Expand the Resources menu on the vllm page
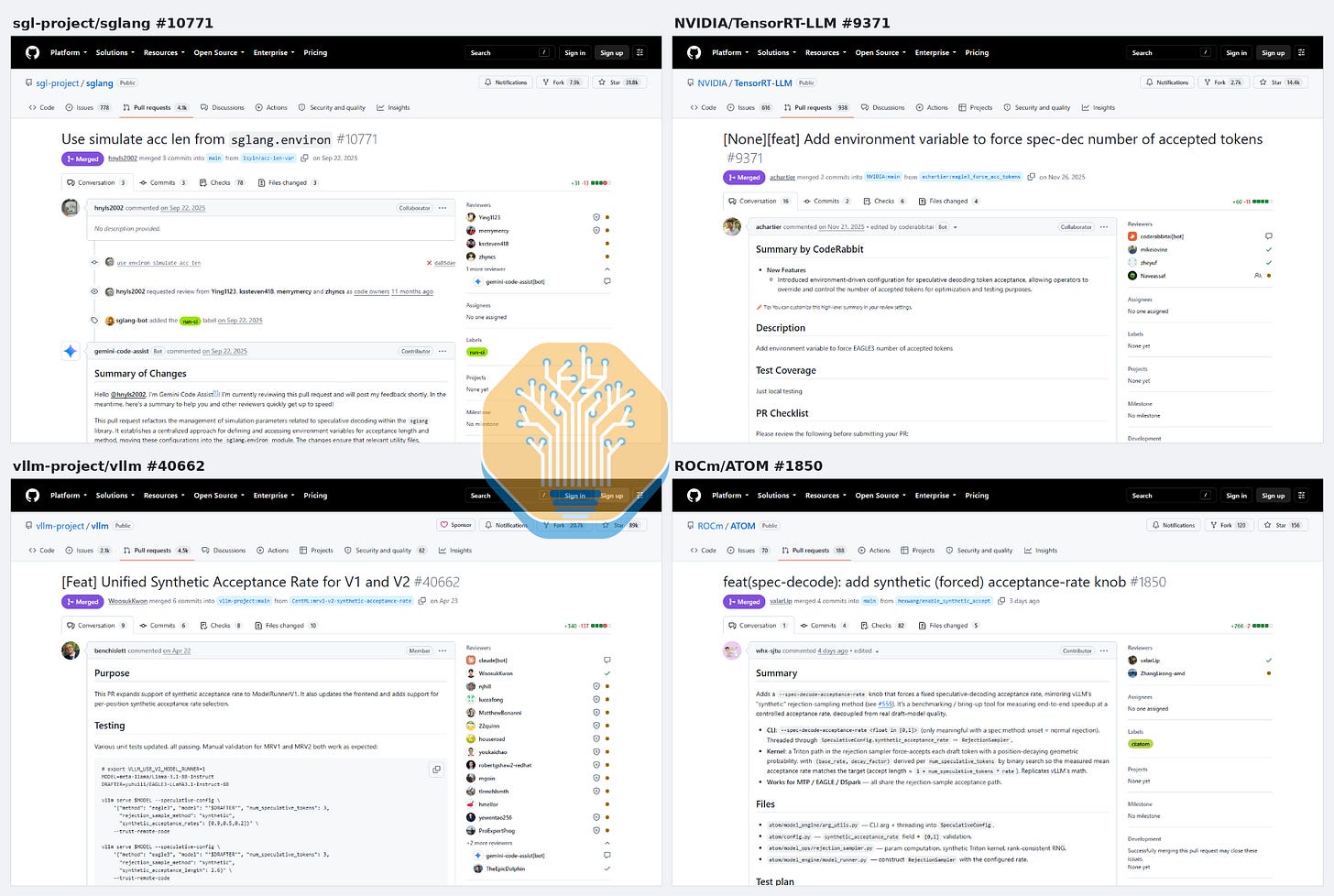This screenshot has width=1334, height=896. [163, 496]
